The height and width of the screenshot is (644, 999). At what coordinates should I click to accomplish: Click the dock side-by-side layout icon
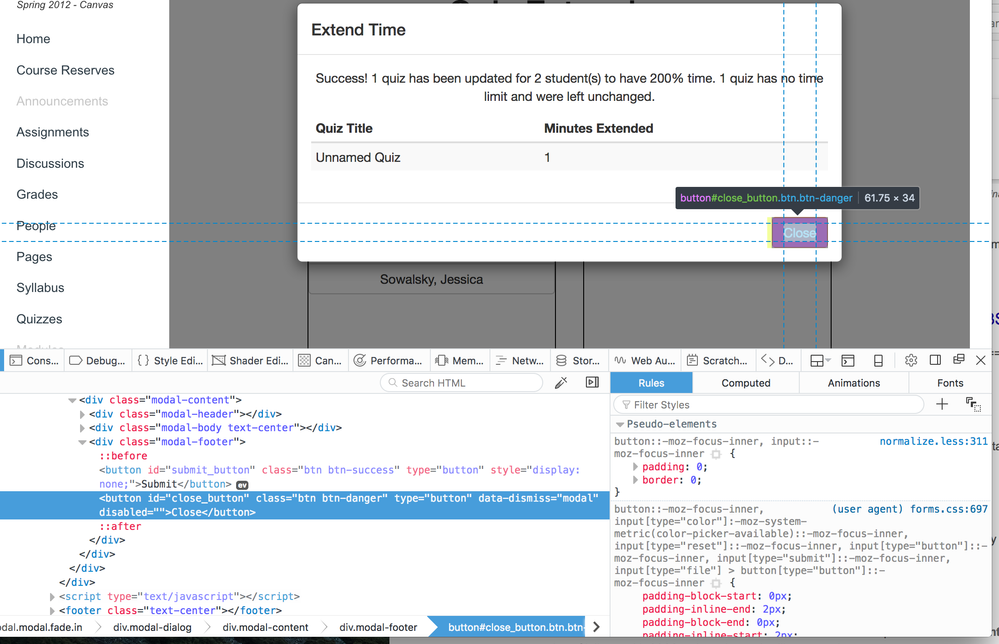tap(935, 360)
